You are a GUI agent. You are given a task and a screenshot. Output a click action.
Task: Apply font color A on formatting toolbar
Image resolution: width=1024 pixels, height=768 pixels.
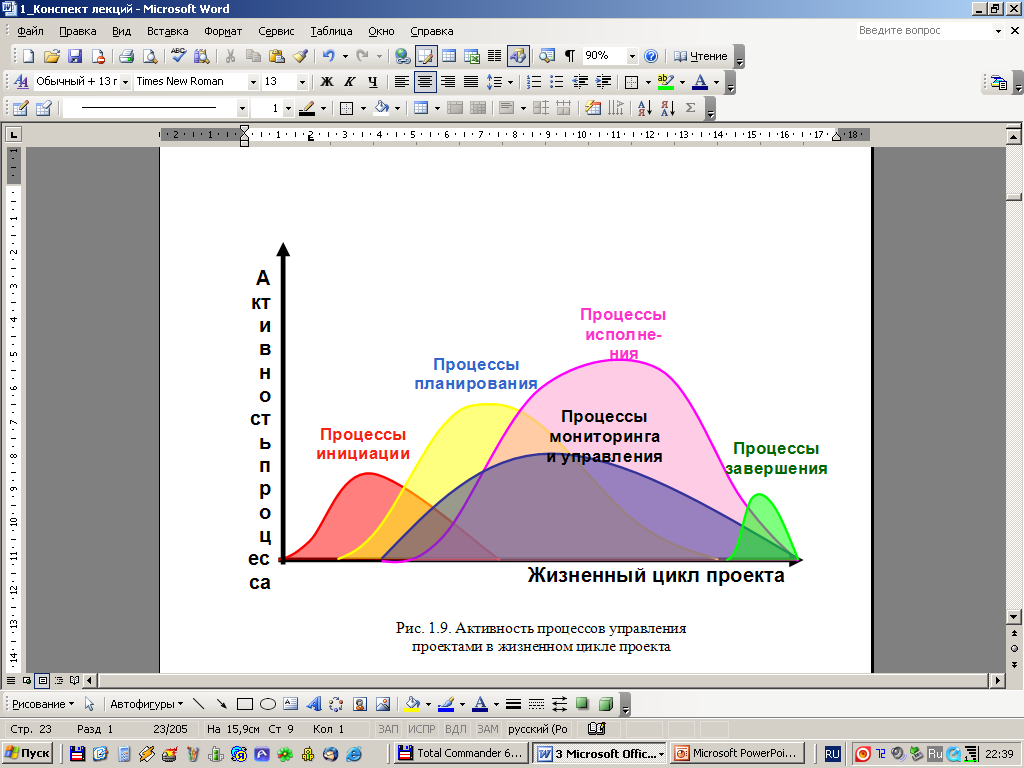pos(699,82)
